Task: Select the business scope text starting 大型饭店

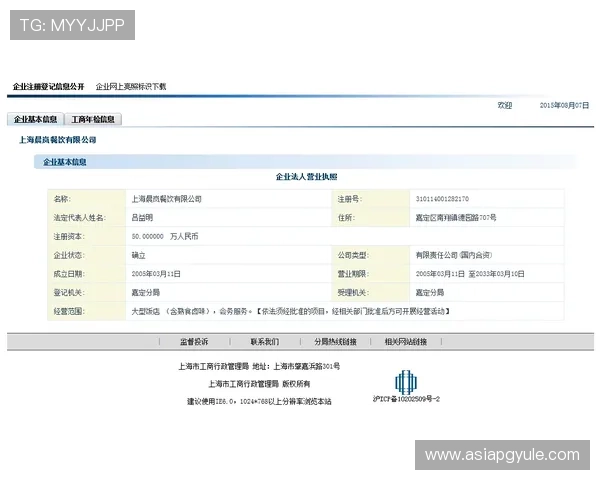Action: 291,312
